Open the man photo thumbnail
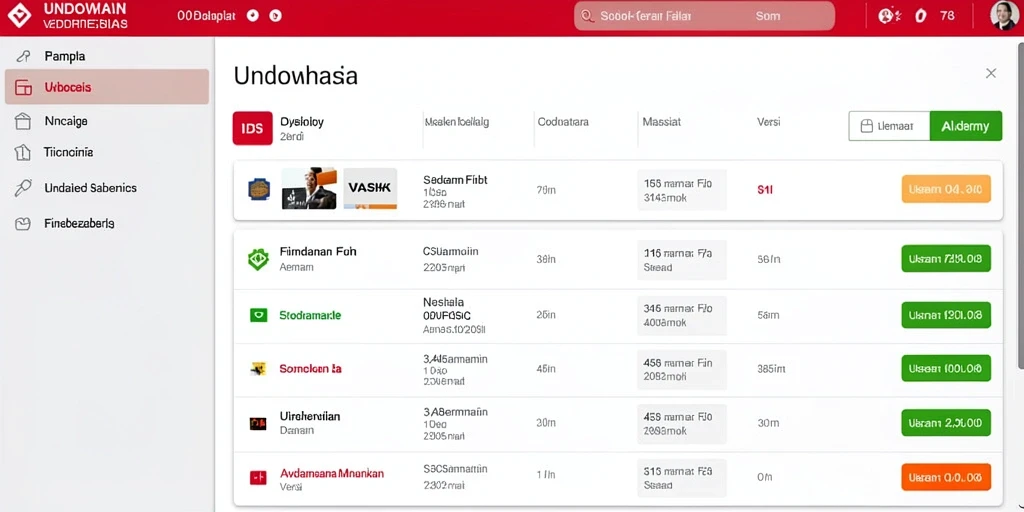This screenshot has height=512, width=1024. point(309,188)
